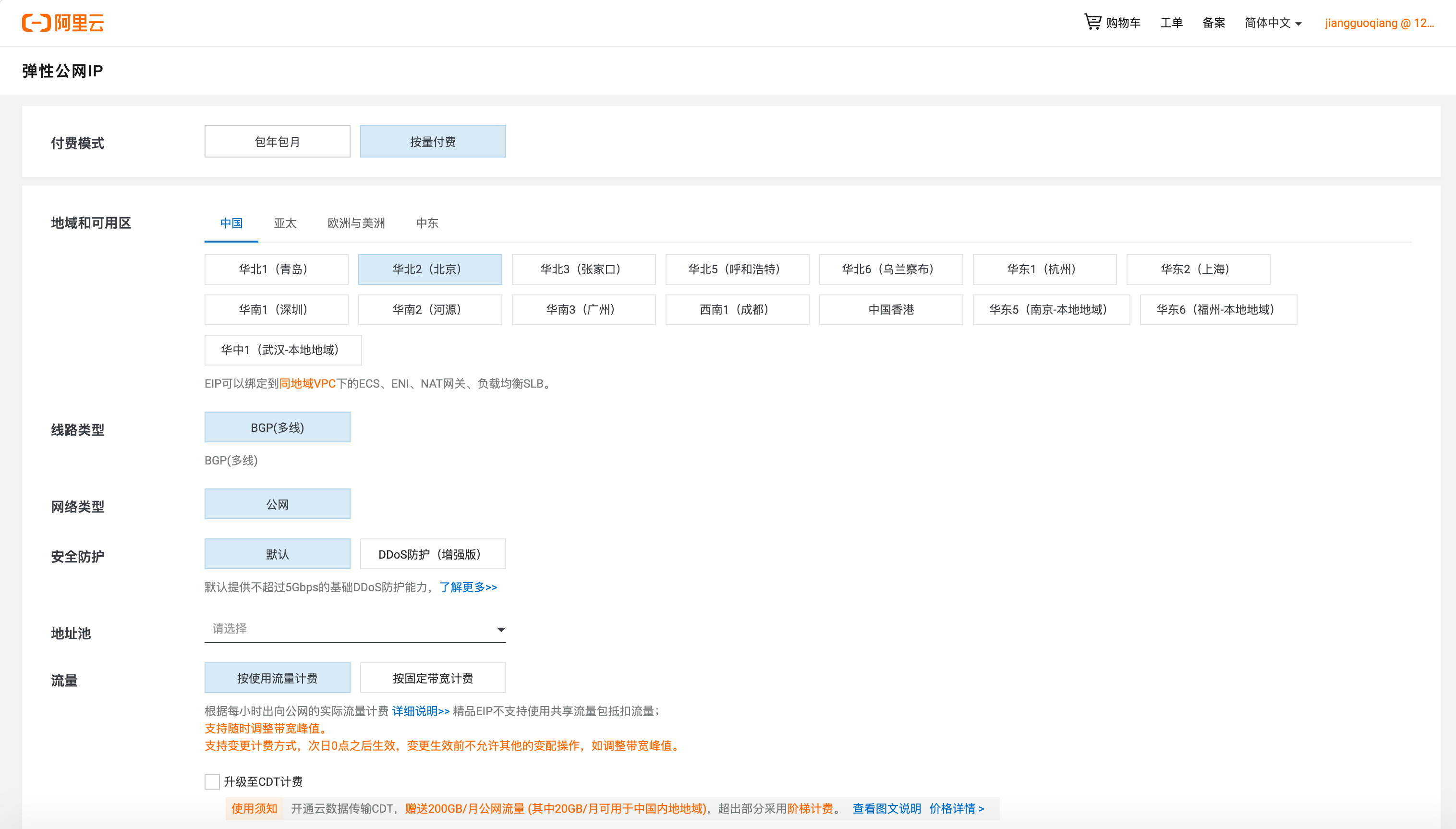Choose region 华北6（乌兰察布）

point(891,269)
